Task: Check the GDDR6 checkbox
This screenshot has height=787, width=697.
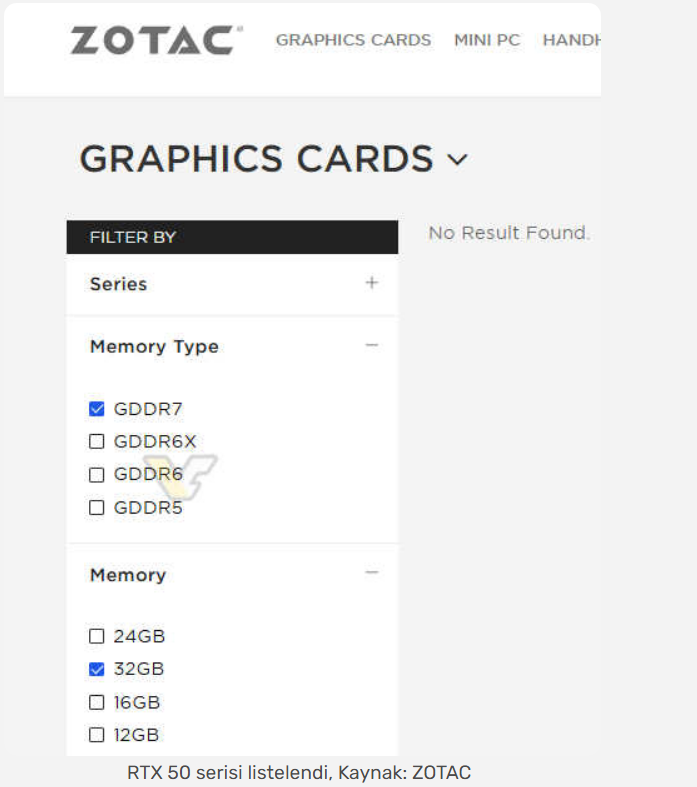Action: [x=97, y=475]
